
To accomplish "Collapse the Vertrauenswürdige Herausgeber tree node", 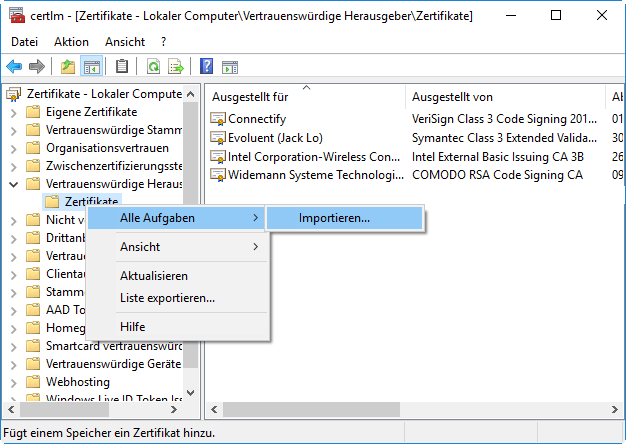I will 13,184.
